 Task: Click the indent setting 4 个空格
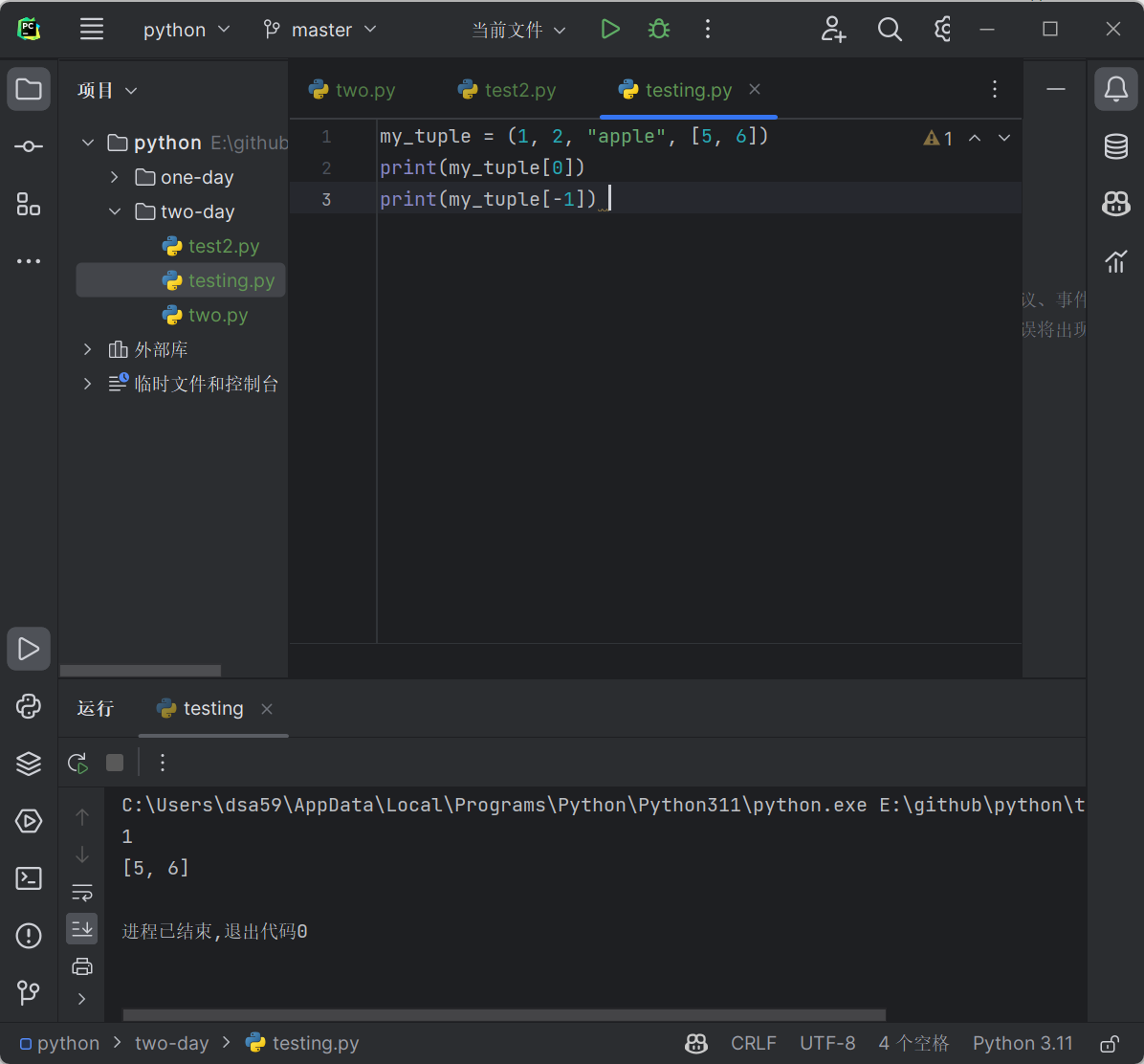(913, 1044)
